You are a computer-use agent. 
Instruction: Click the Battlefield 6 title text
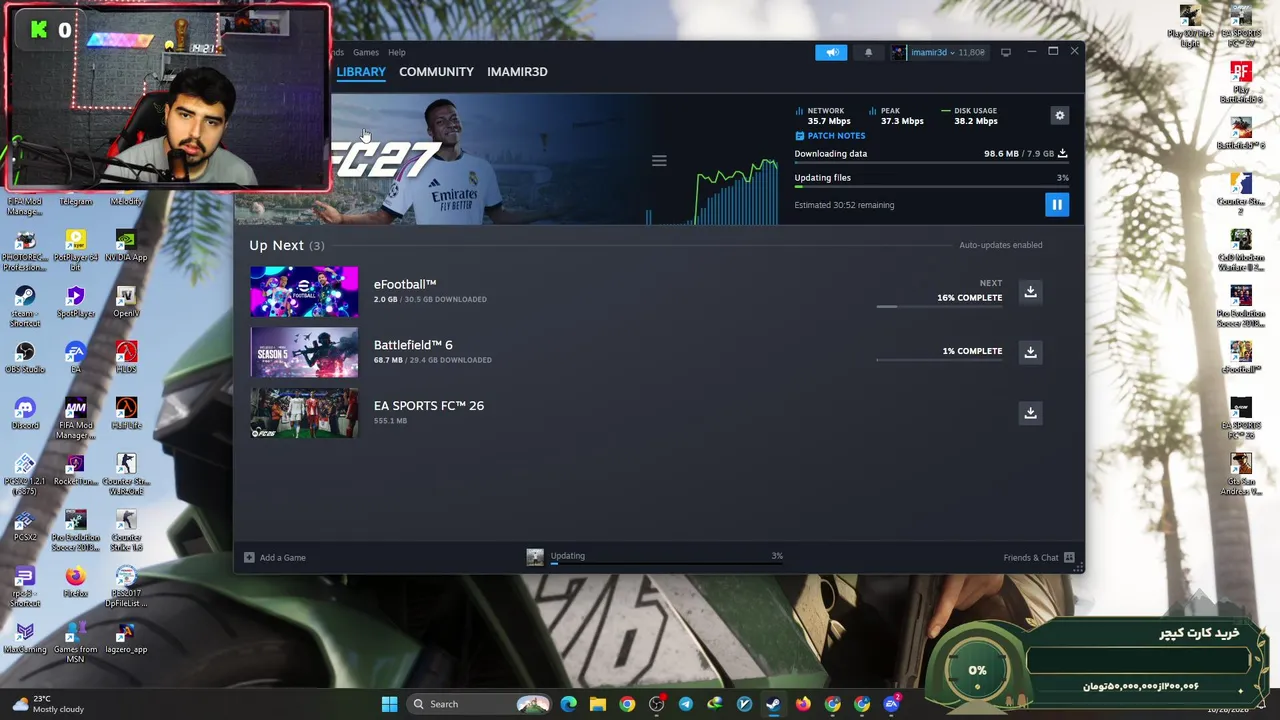click(413, 345)
